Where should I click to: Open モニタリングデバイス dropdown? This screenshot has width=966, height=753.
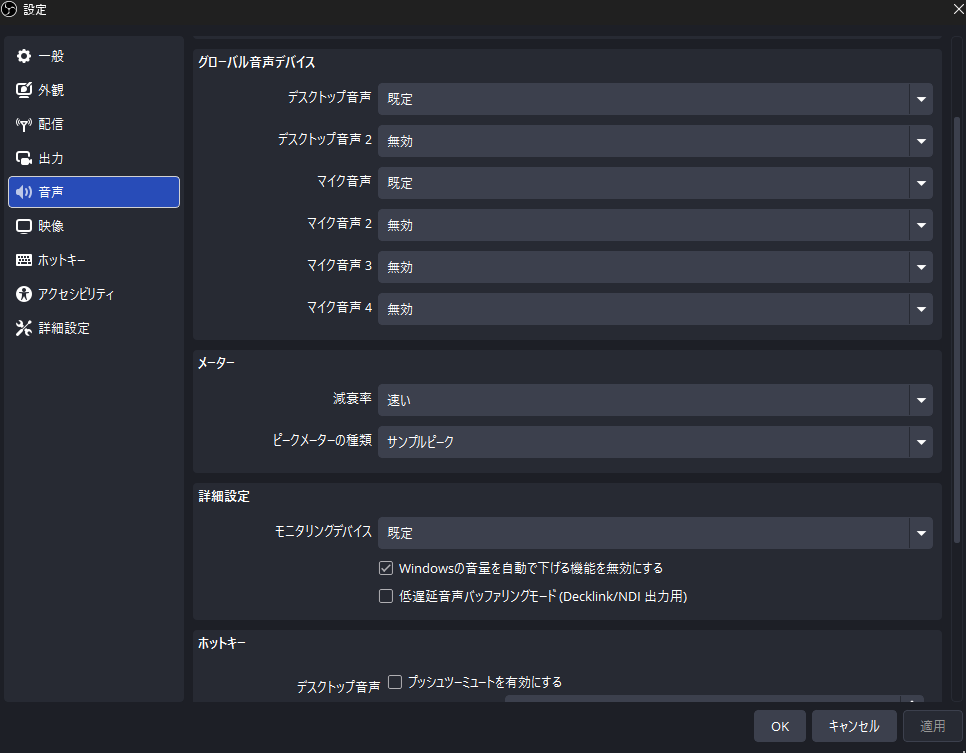click(655, 533)
